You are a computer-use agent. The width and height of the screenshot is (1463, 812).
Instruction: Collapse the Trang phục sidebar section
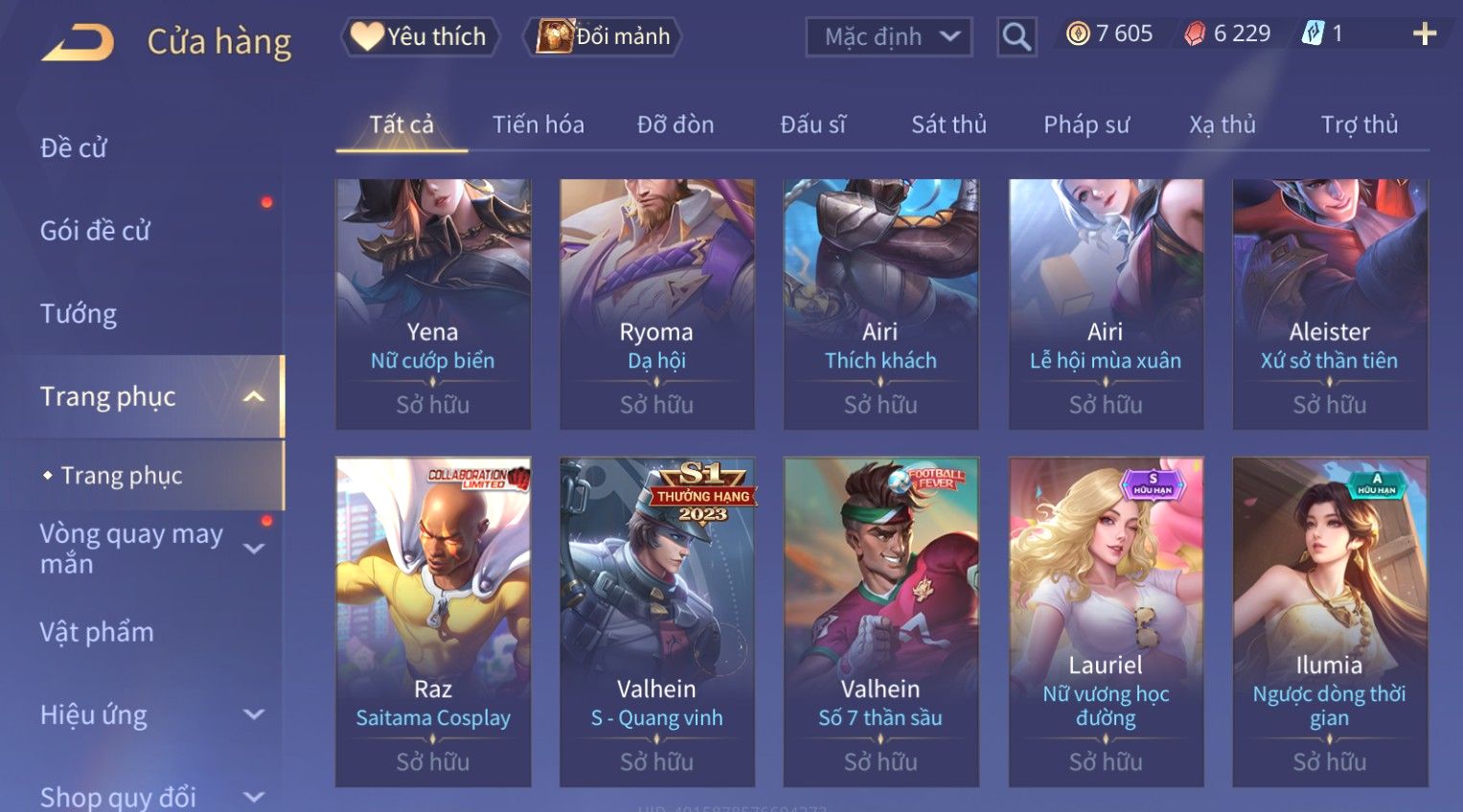coord(254,396)
